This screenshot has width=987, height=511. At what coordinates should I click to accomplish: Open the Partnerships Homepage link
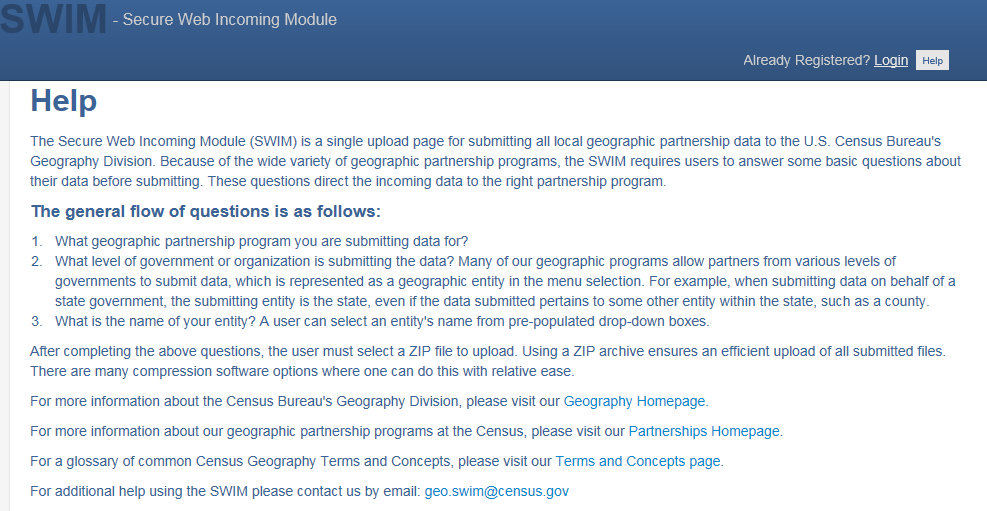click(703, 431)
